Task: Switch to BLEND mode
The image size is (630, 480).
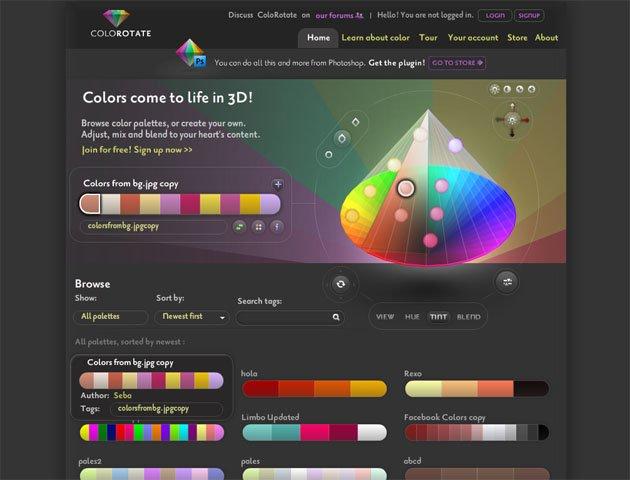Action: coord(468,317)
